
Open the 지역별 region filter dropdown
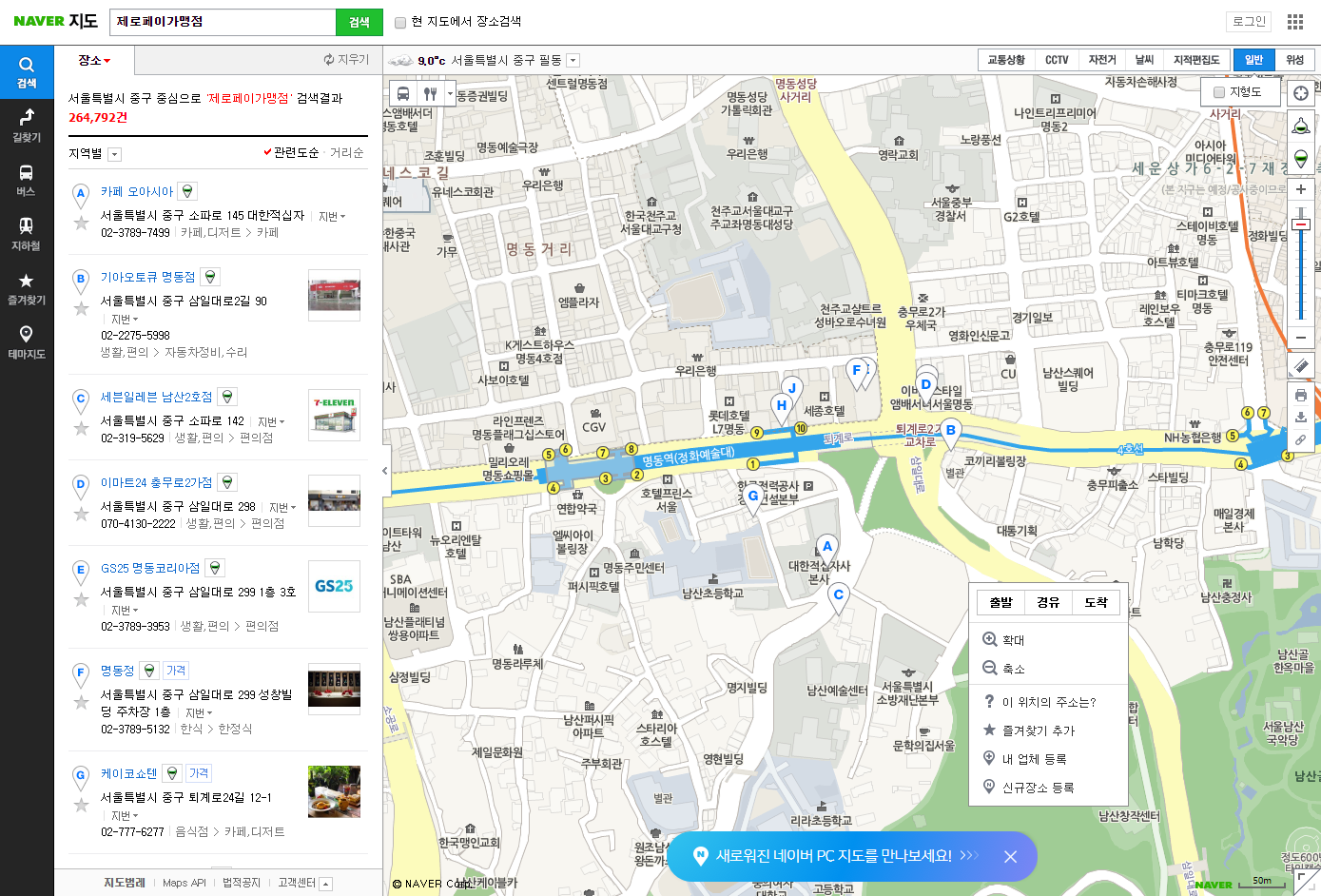click(114, 154)
